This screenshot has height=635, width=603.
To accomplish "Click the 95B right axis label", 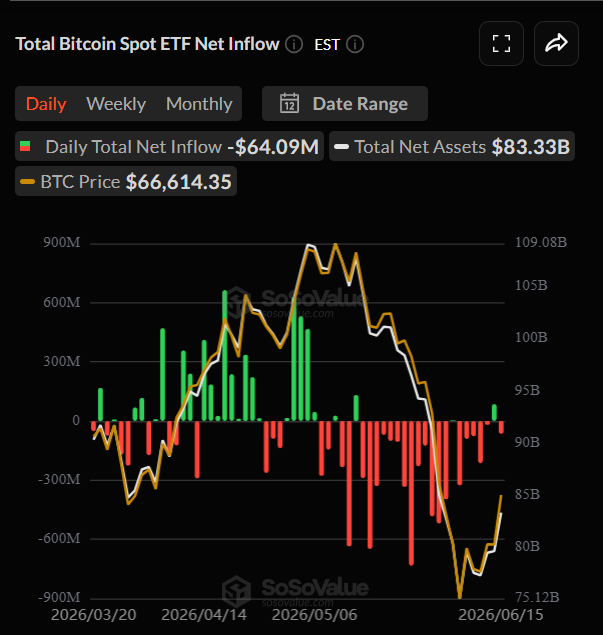I will 527,390.
